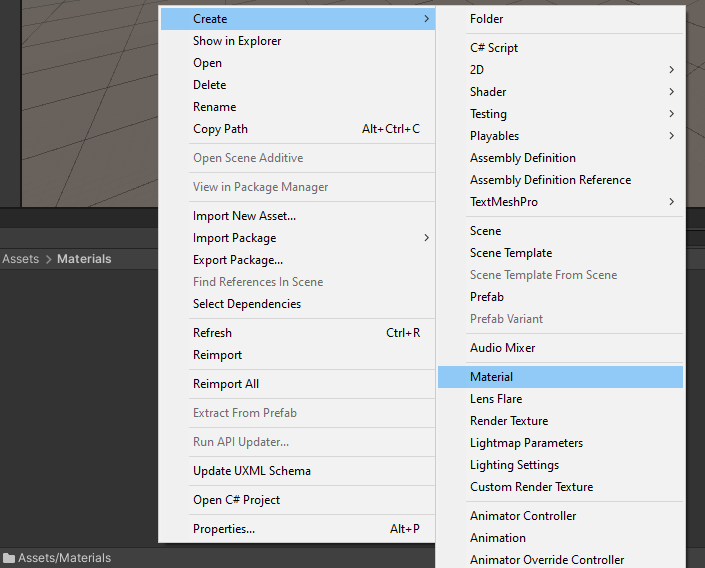Expand the 2D submenu arrow
This screenshot has height=568, width=705.
671,70
